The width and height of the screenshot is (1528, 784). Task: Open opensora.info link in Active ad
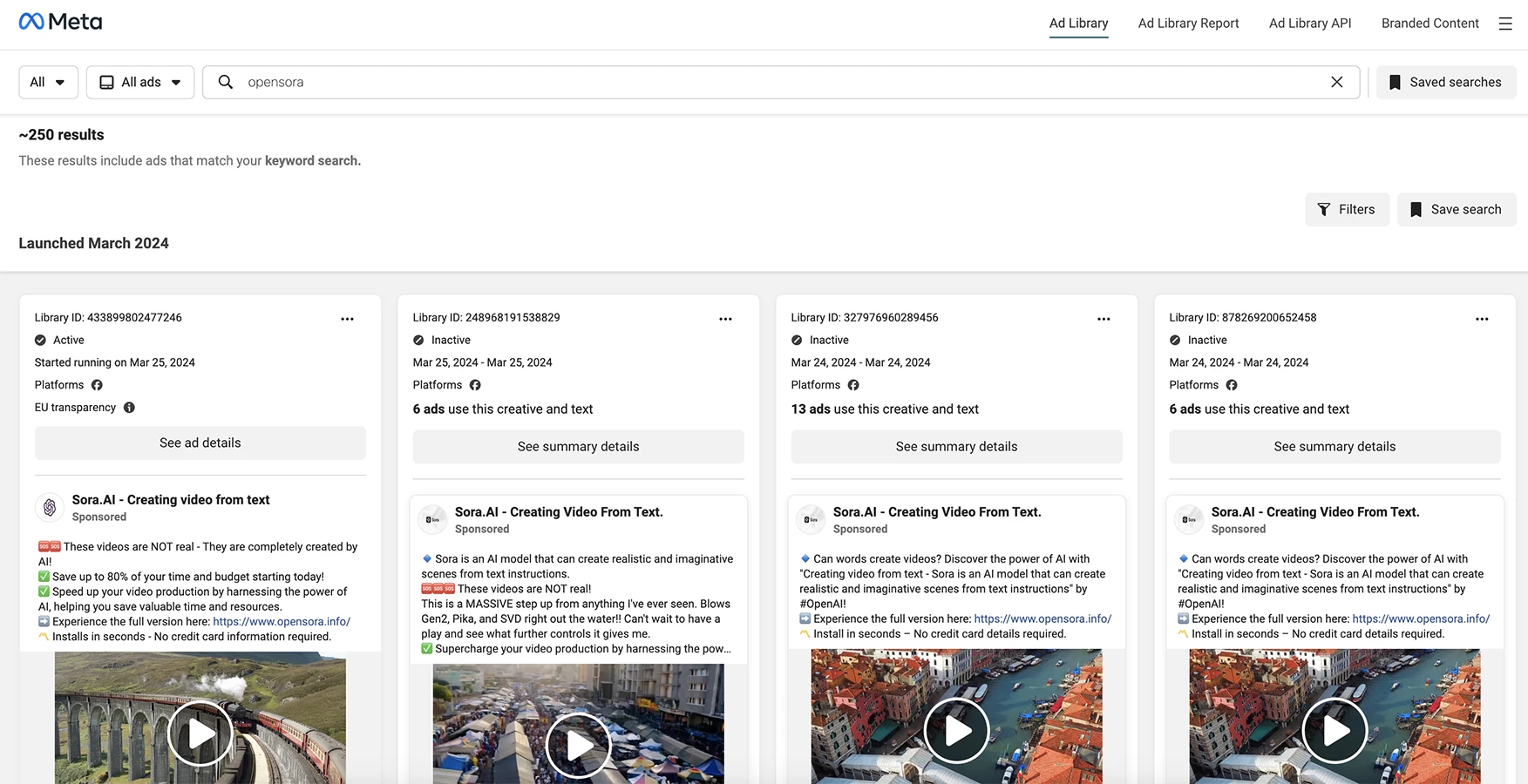point(282,622)
